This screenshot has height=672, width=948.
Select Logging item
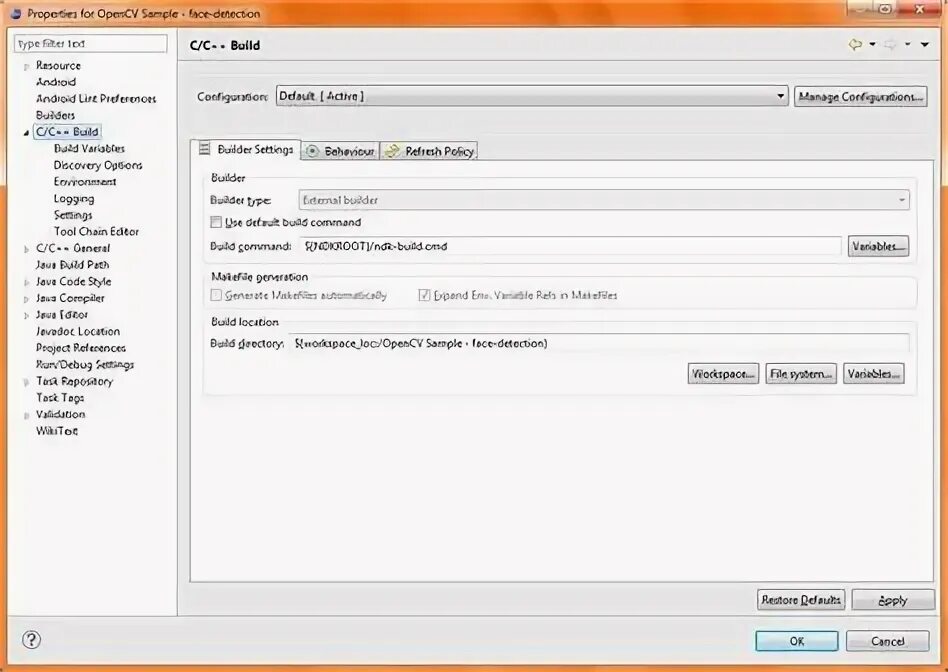click(74, 198)
